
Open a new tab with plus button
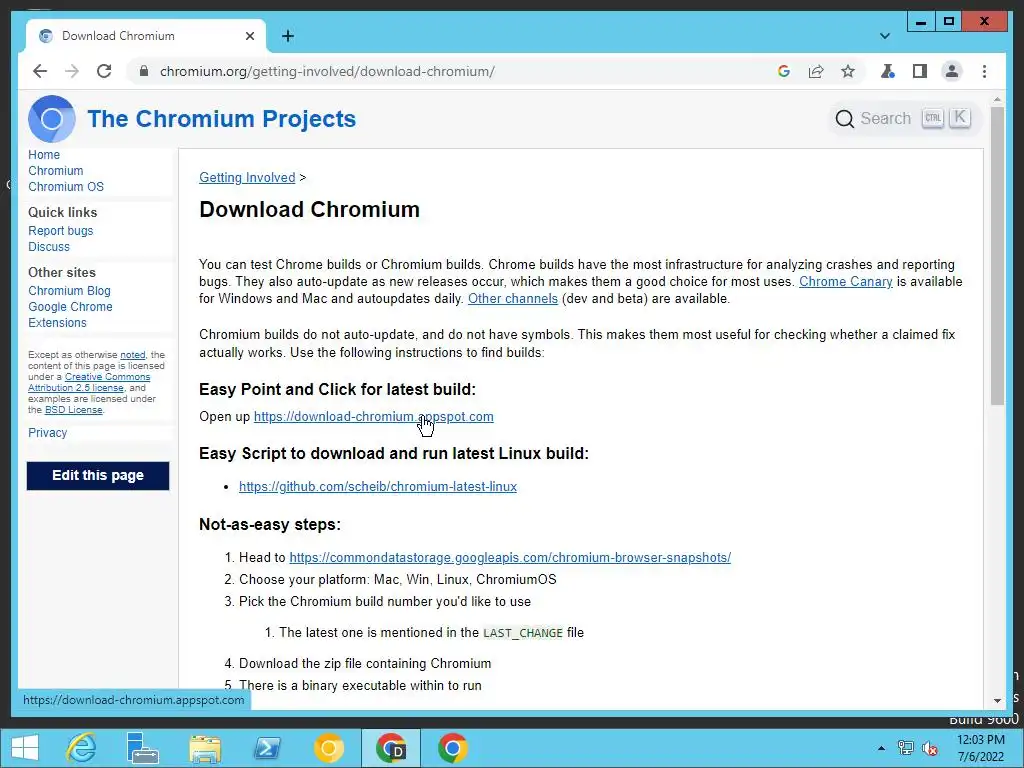[x=287, y=36]
